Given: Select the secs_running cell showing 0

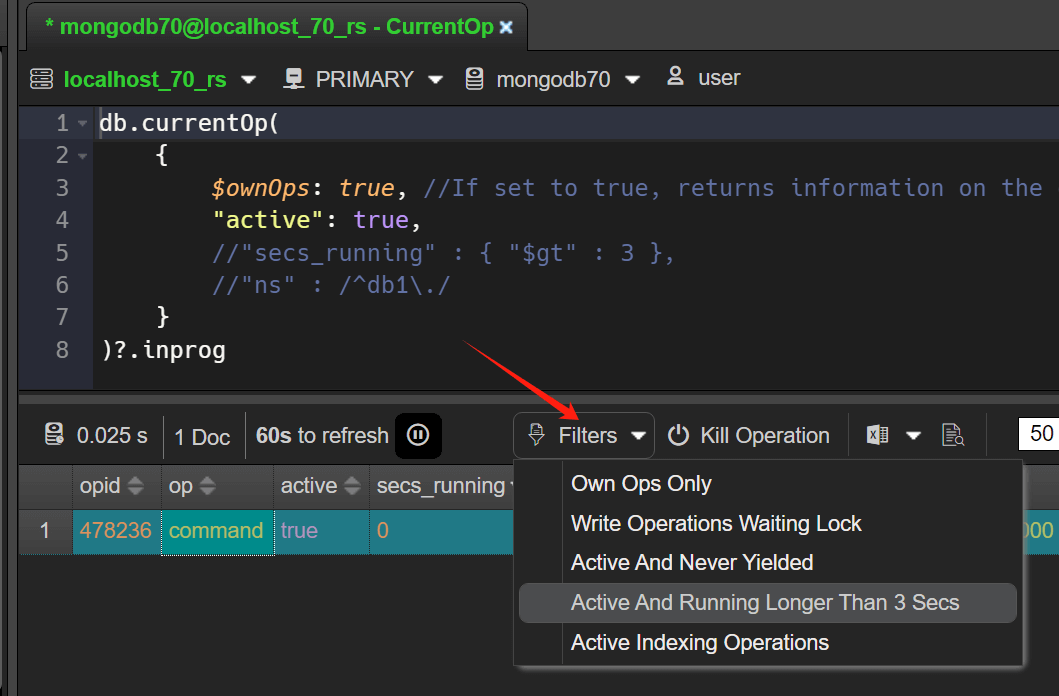Looking at the screenshot, I should (441, 531).
